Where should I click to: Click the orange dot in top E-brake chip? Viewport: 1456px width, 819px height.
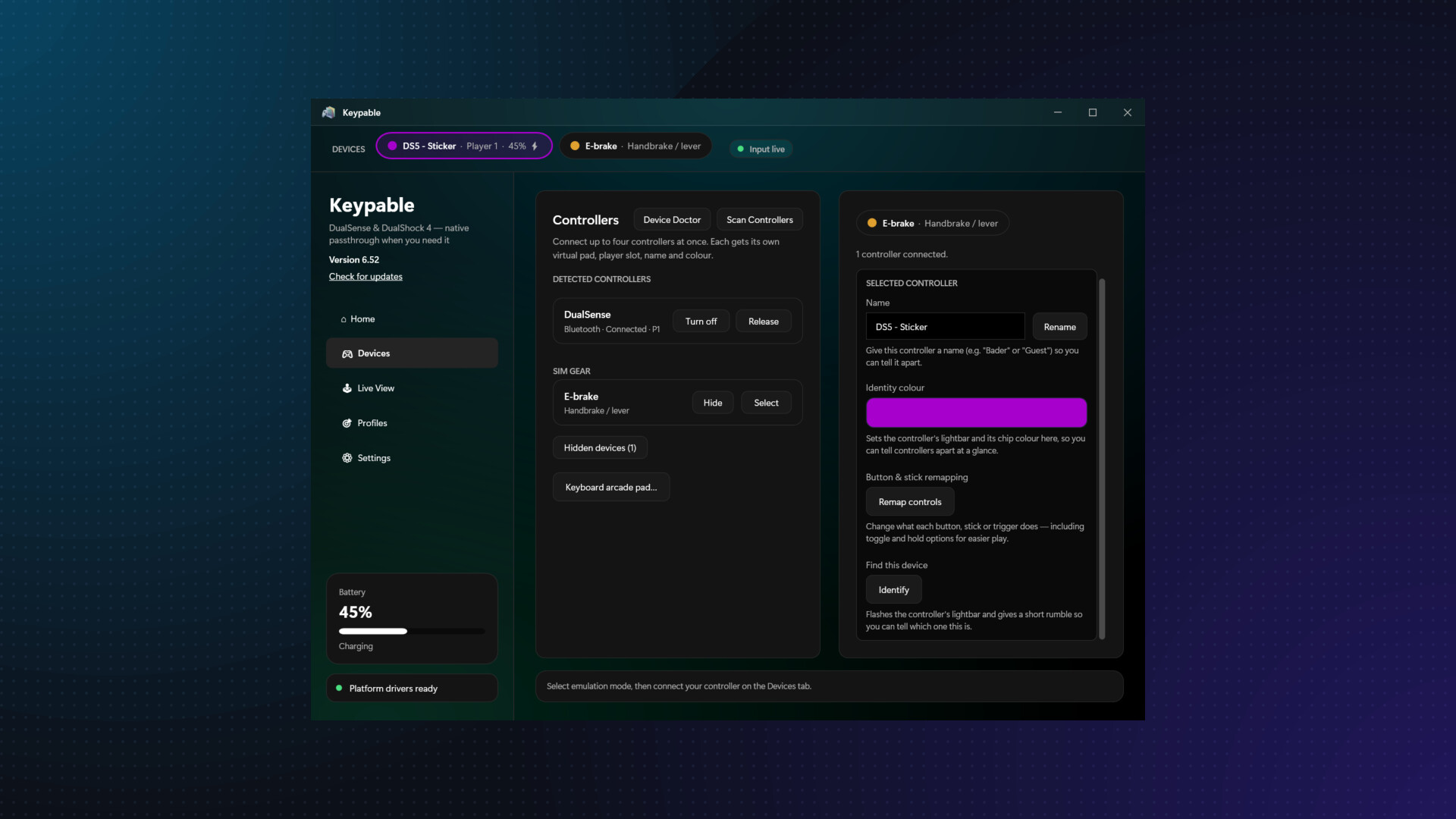pyautogui.click(x=575, y=146)
